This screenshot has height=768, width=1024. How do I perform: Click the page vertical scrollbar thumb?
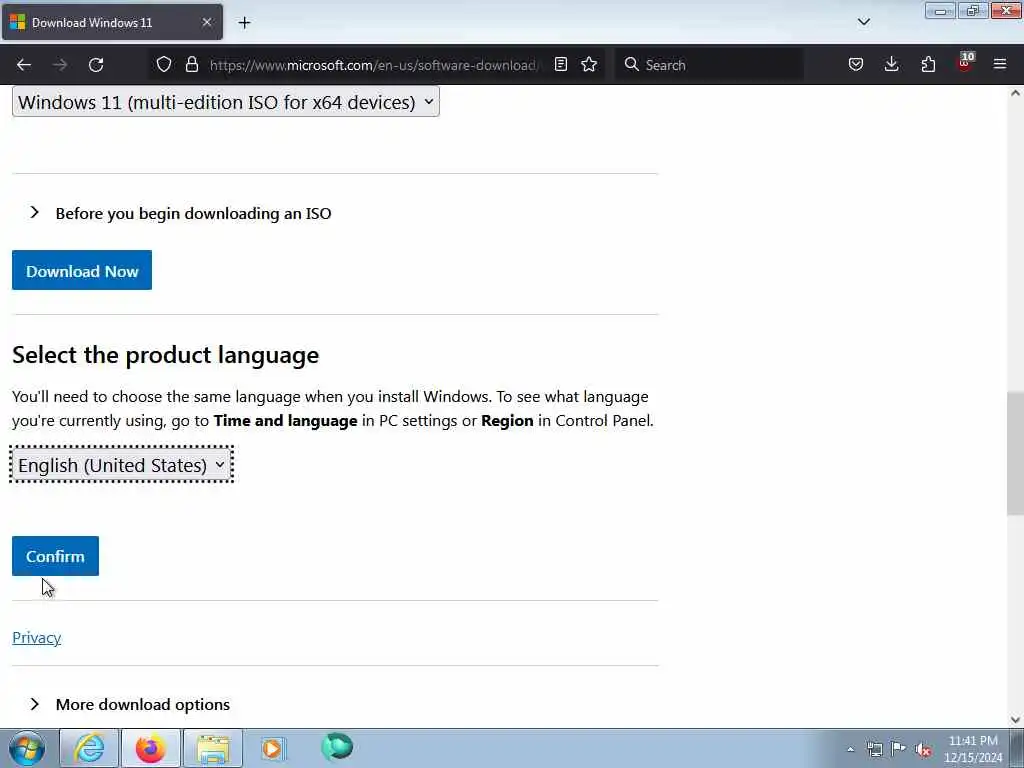pyautogui.click(x=1015, y=453)
